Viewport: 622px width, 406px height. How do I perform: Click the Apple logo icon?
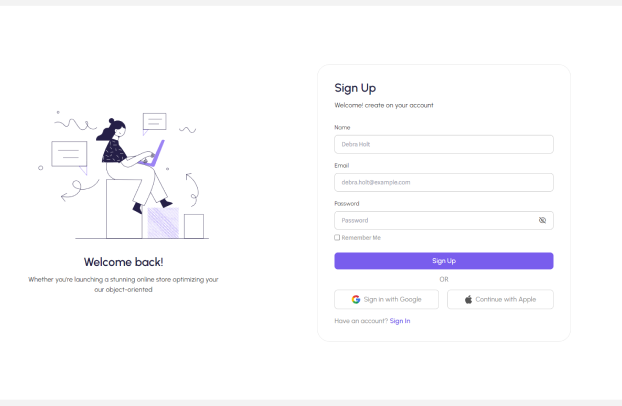click(x=468, y=299)
